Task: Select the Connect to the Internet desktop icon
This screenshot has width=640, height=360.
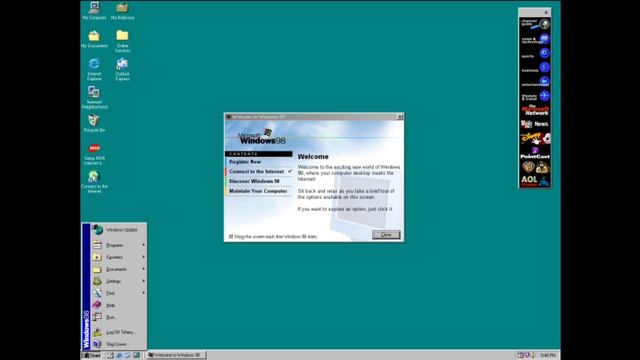Action: 94,182
